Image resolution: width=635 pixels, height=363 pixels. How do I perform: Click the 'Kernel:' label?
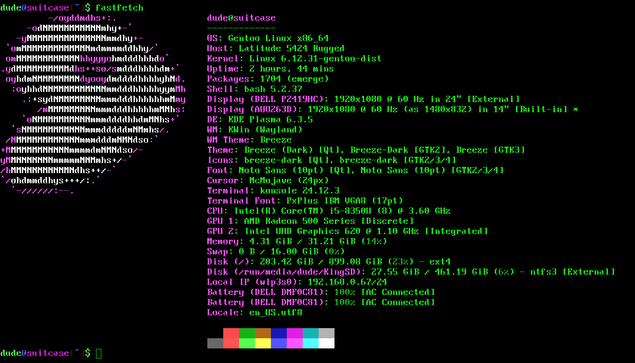coord(226,58)
